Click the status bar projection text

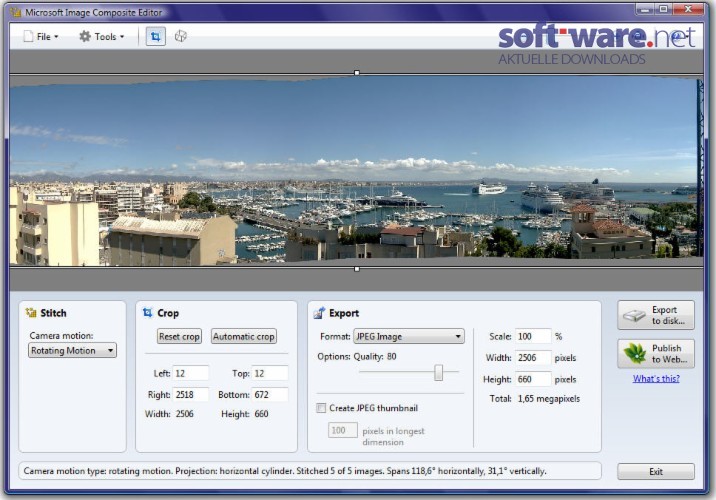coord(284,471)
